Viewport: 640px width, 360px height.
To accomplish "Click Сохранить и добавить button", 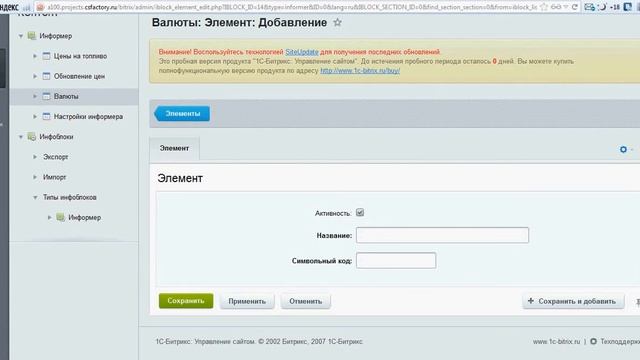I will tap(573, 301).
